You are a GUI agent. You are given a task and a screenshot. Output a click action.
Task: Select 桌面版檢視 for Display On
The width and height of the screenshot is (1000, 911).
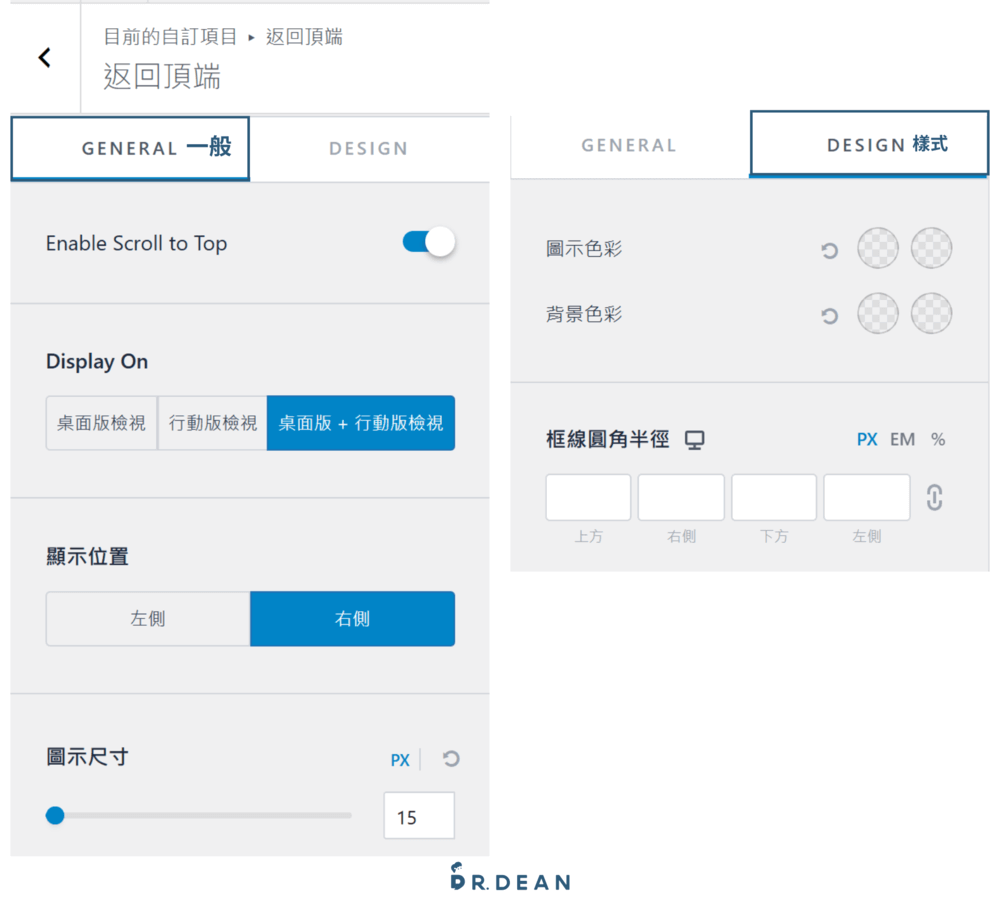(x=101, y=423)
